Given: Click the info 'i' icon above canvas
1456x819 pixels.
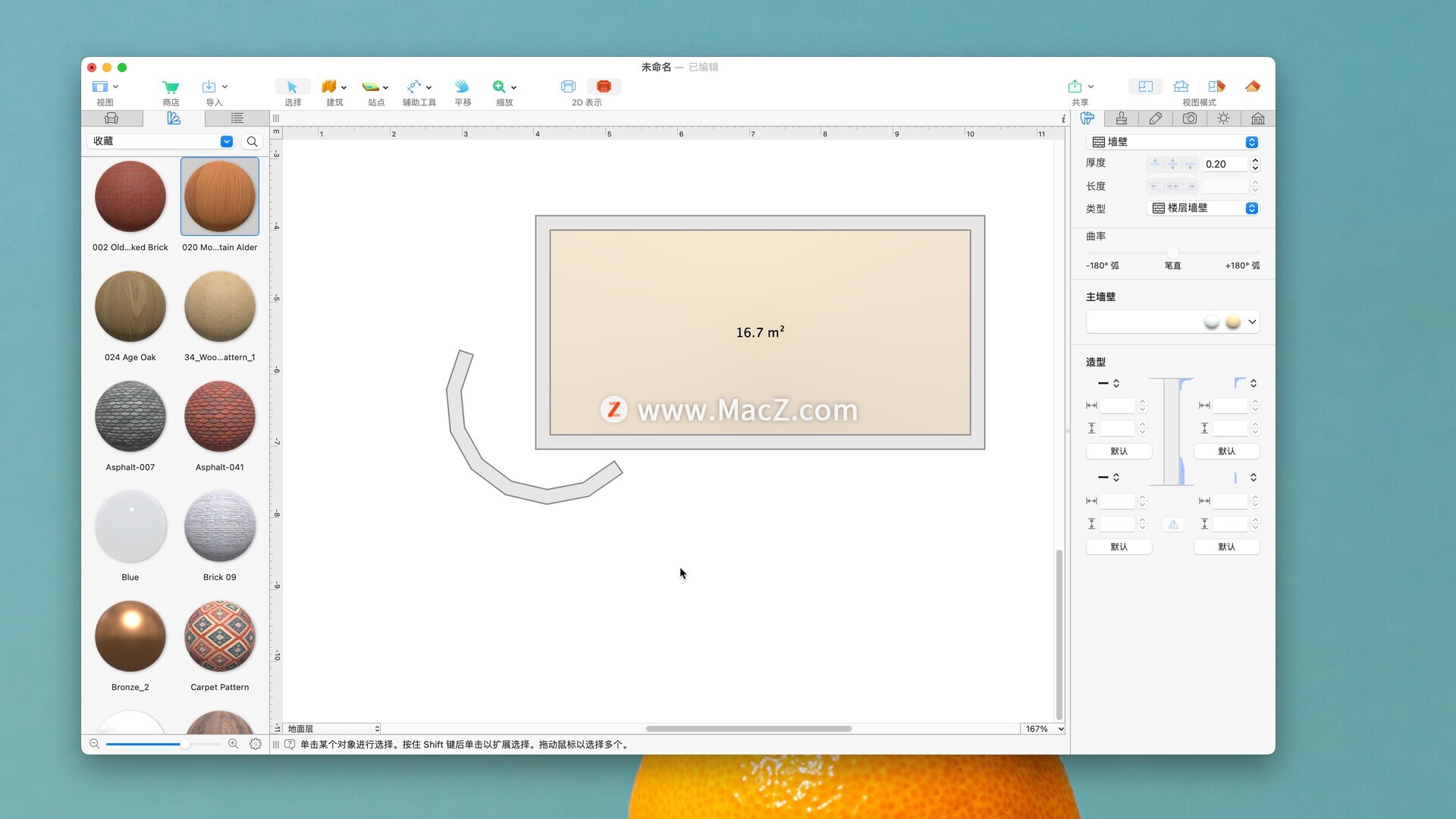Looking at the screenshot, I should click(x=1063, y=118).
